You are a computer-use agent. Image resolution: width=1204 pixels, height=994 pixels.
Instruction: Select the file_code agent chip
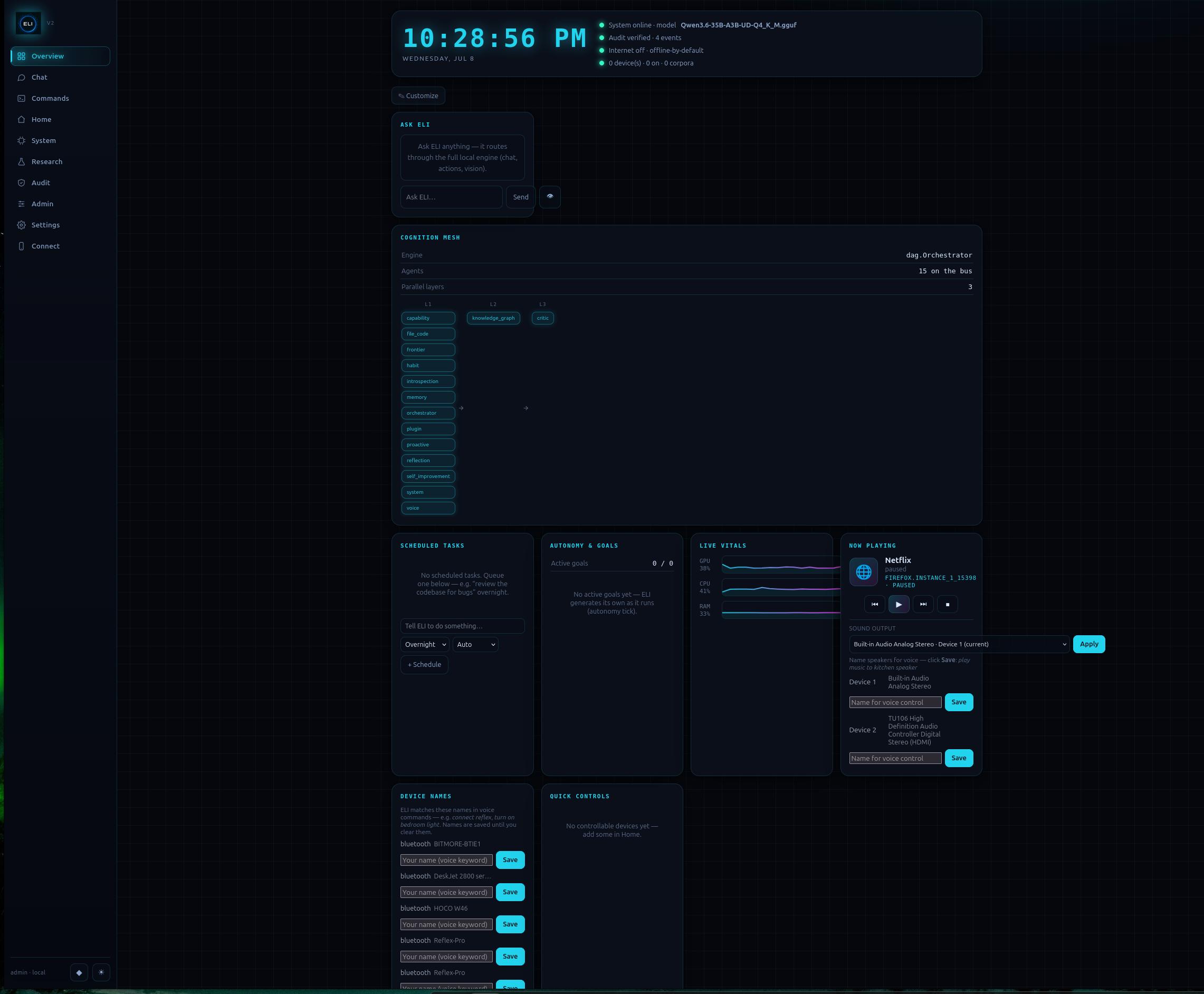(x=428, y=334)
